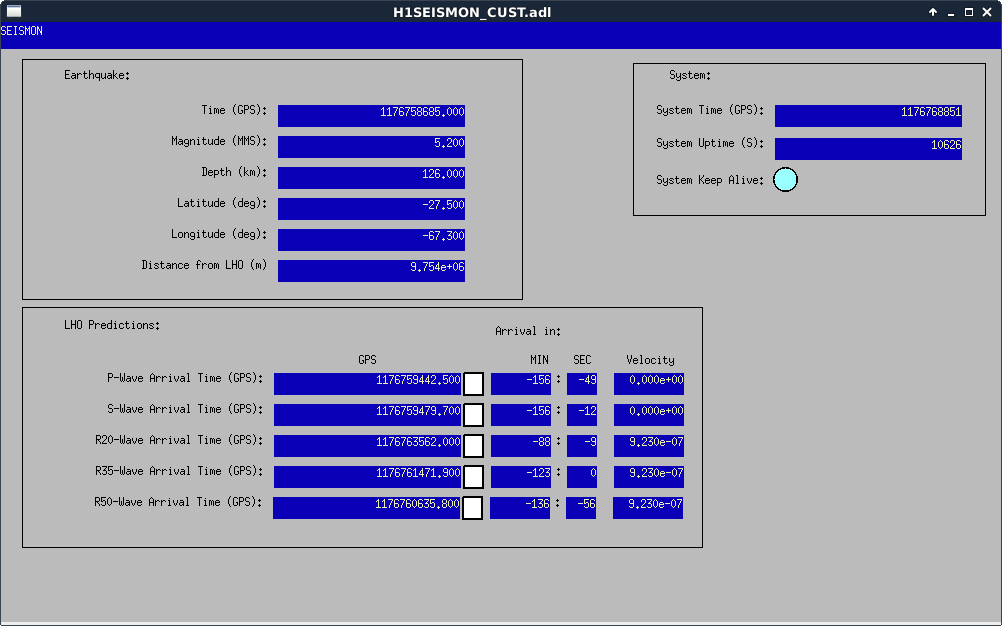
Task: Click the System Keep Alive indicator circle
Action: [786, 180]
